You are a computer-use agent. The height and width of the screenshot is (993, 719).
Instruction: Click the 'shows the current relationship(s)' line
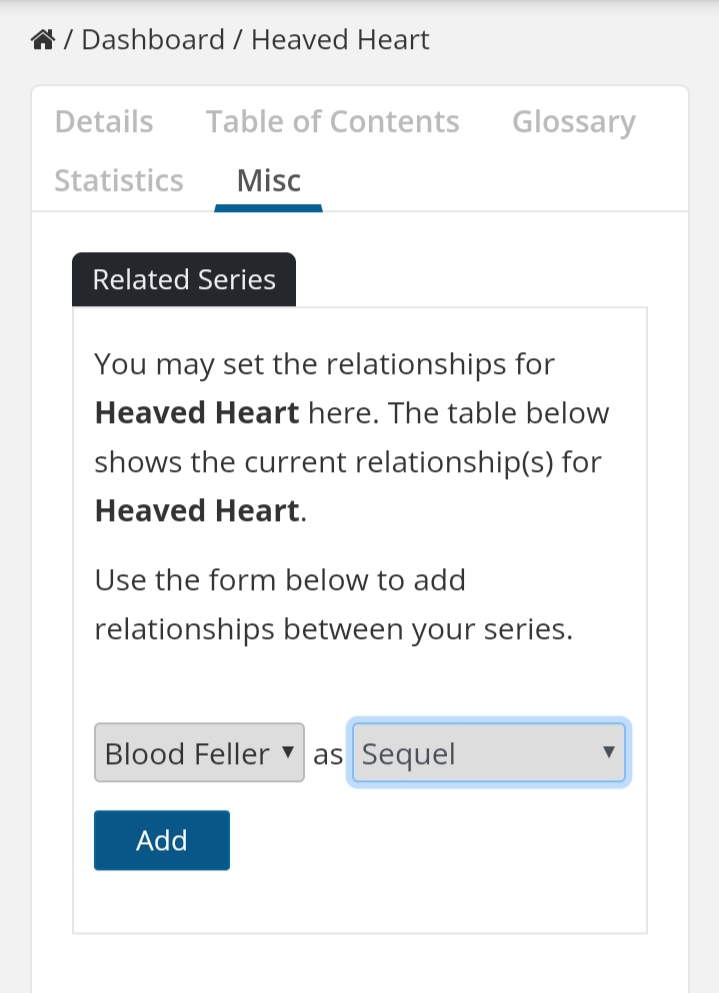(x=349, y=462)
